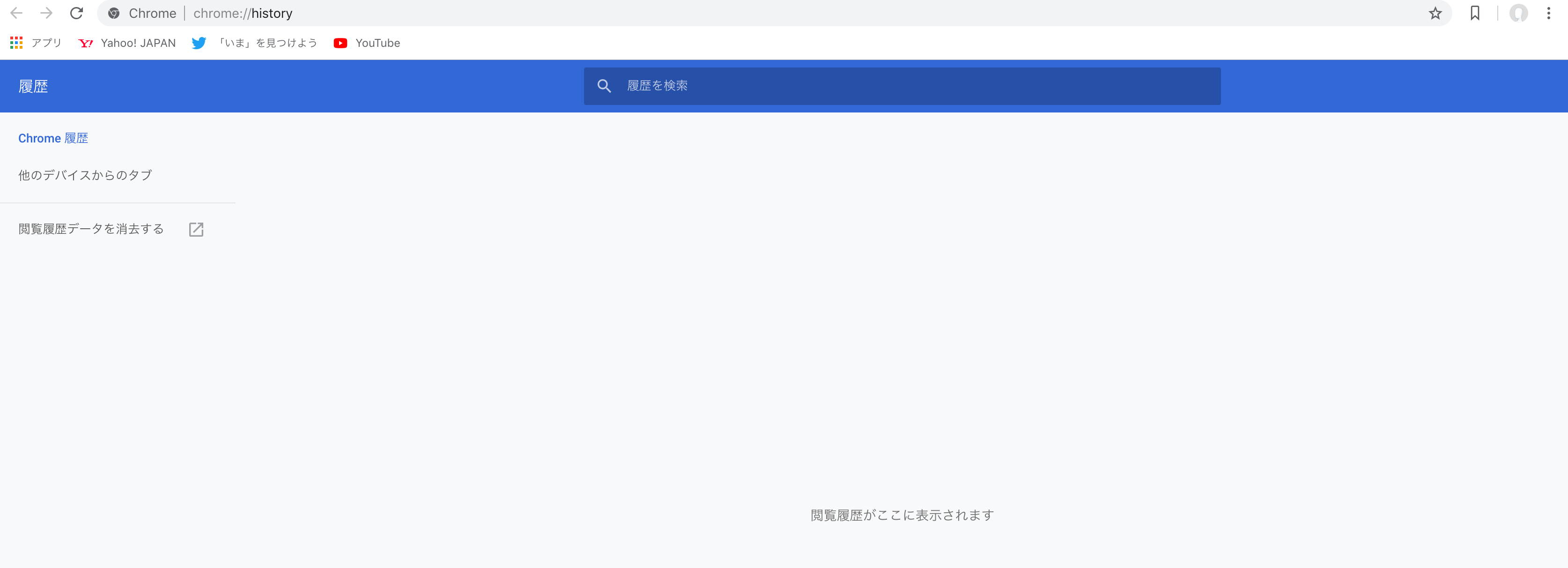The height and width of the screenshot is (568, 1568).
Task: Open the アプリ apps grid icon
Action: tap(16, 43)
